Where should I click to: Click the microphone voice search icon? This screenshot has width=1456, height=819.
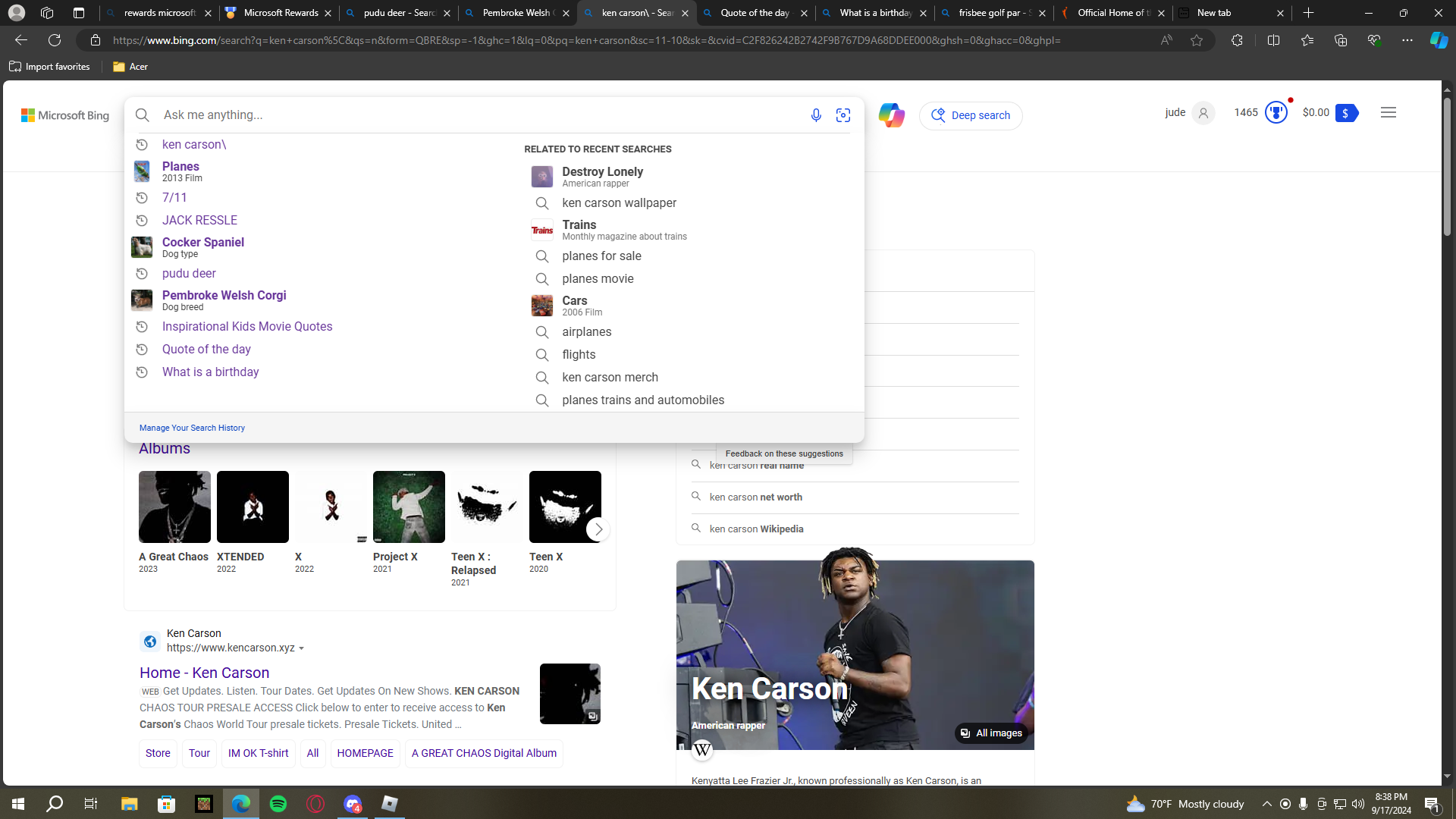tap(816, 115)
